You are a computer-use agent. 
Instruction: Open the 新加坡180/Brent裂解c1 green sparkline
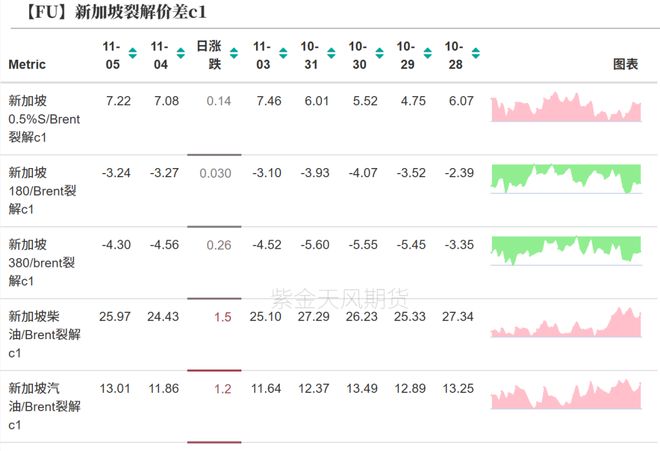(x=566, y=179)
